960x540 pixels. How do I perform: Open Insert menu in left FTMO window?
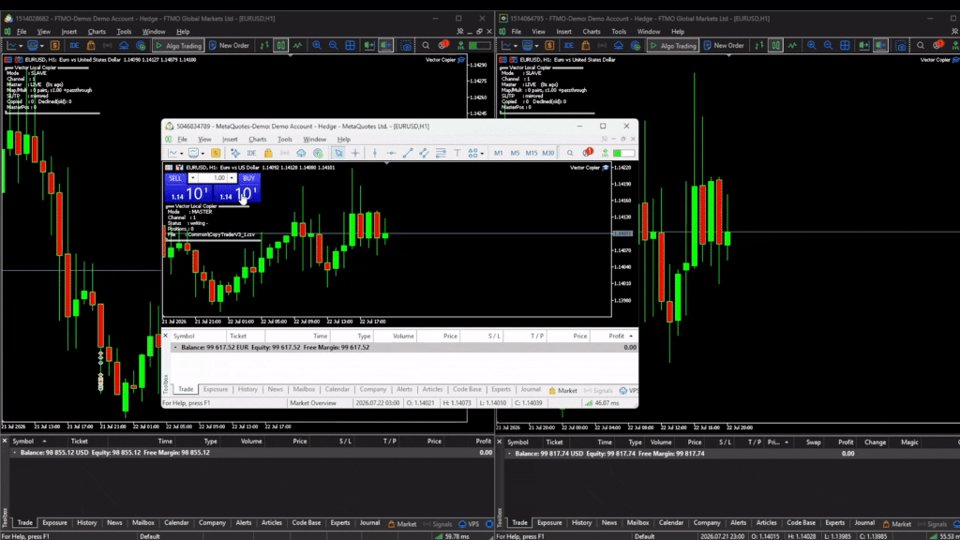tap(69, 32)
